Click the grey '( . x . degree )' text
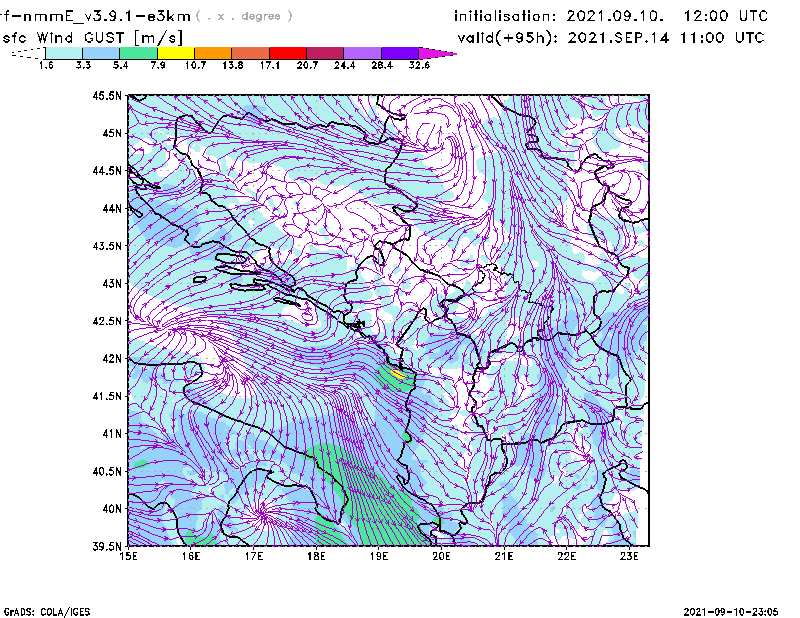This screenshot has height=618, width=800. point(244,16)
